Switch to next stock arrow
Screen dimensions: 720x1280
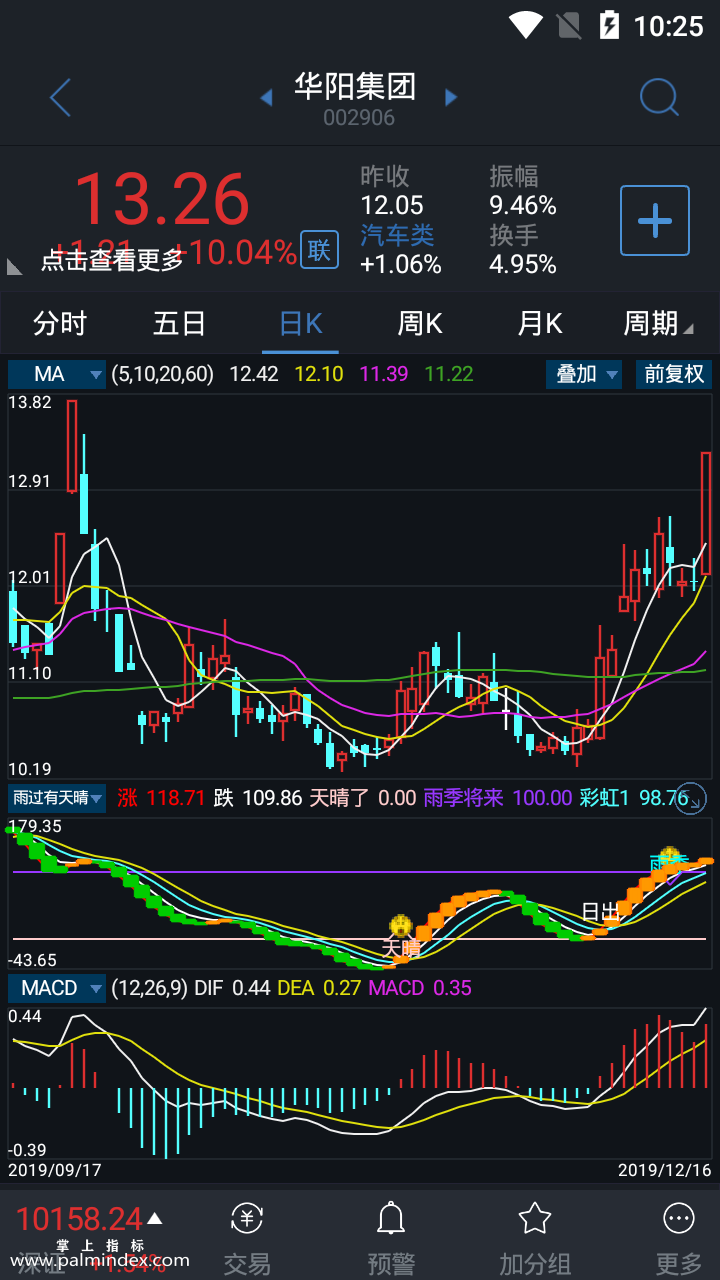pyautogui.click(x=451, y=97)
